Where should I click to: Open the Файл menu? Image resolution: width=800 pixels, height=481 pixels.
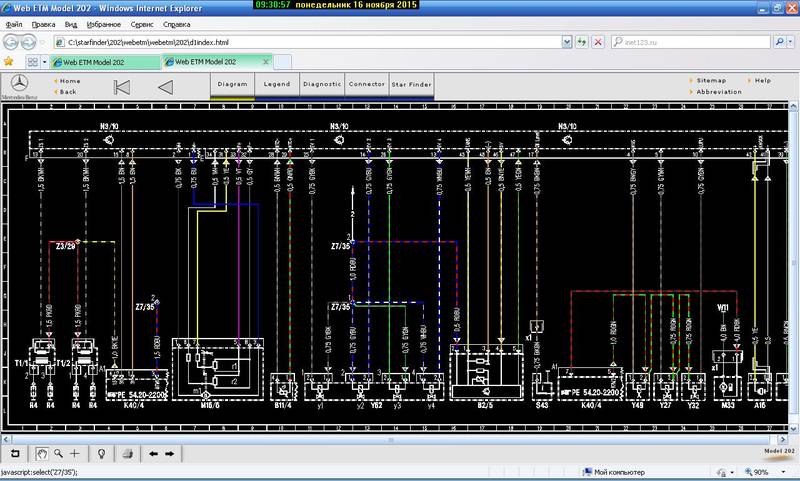(x=13, y=24)
